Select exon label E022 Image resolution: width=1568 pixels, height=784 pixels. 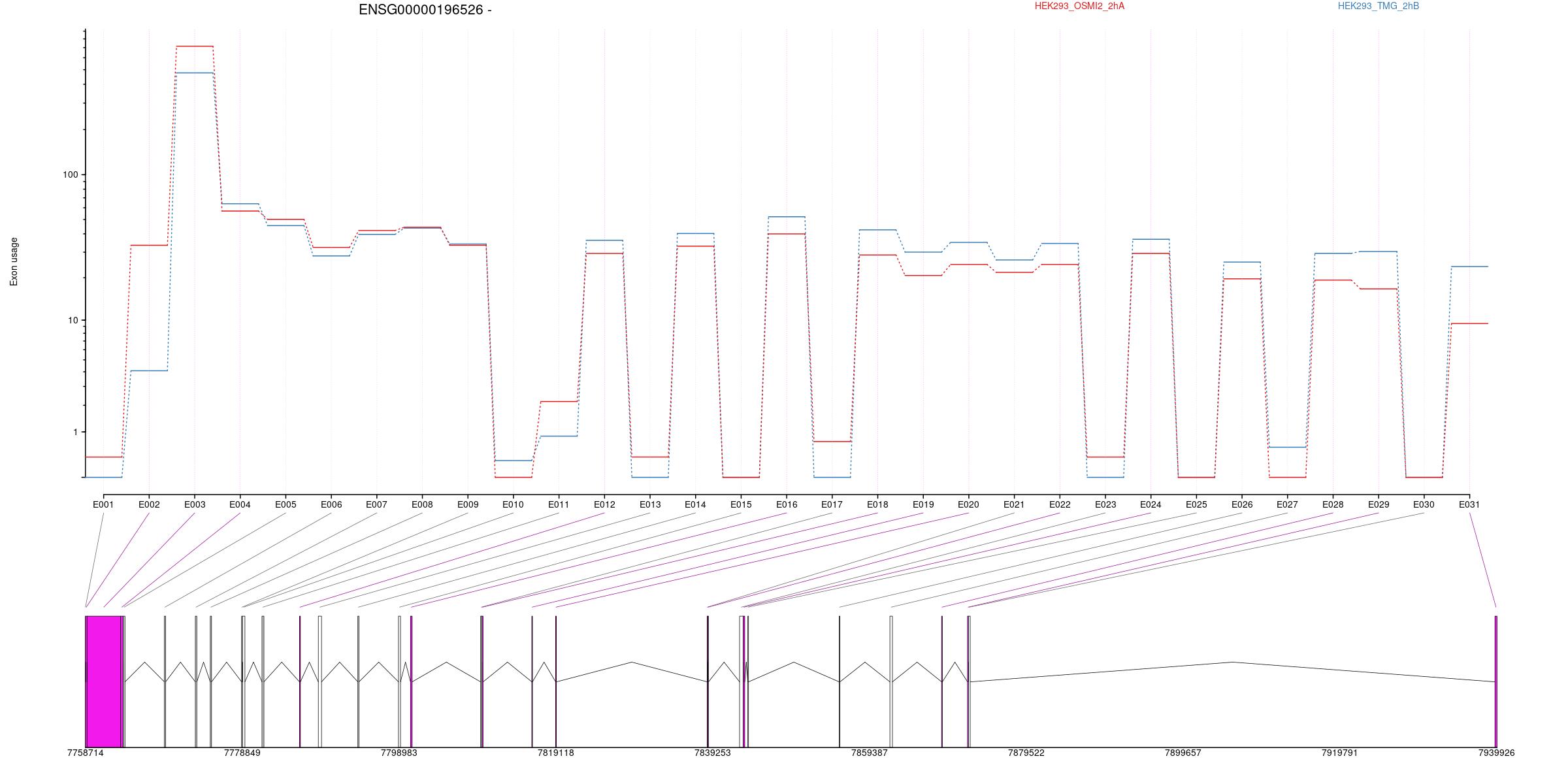(x=1060, y=504)
